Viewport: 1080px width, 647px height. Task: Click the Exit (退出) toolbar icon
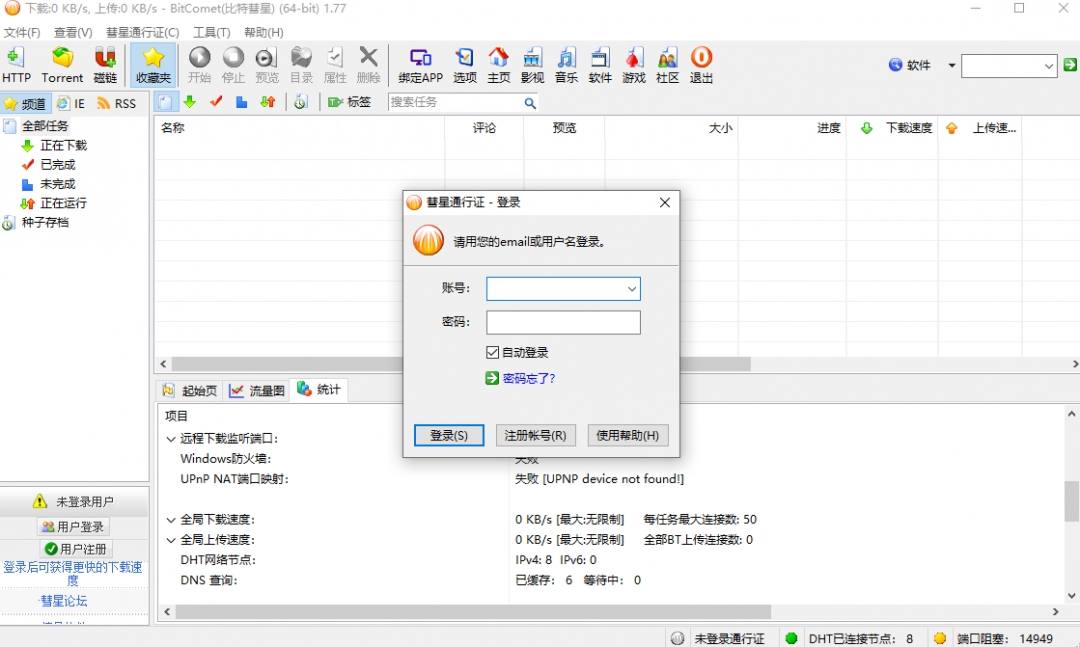(x=701, y=65)
